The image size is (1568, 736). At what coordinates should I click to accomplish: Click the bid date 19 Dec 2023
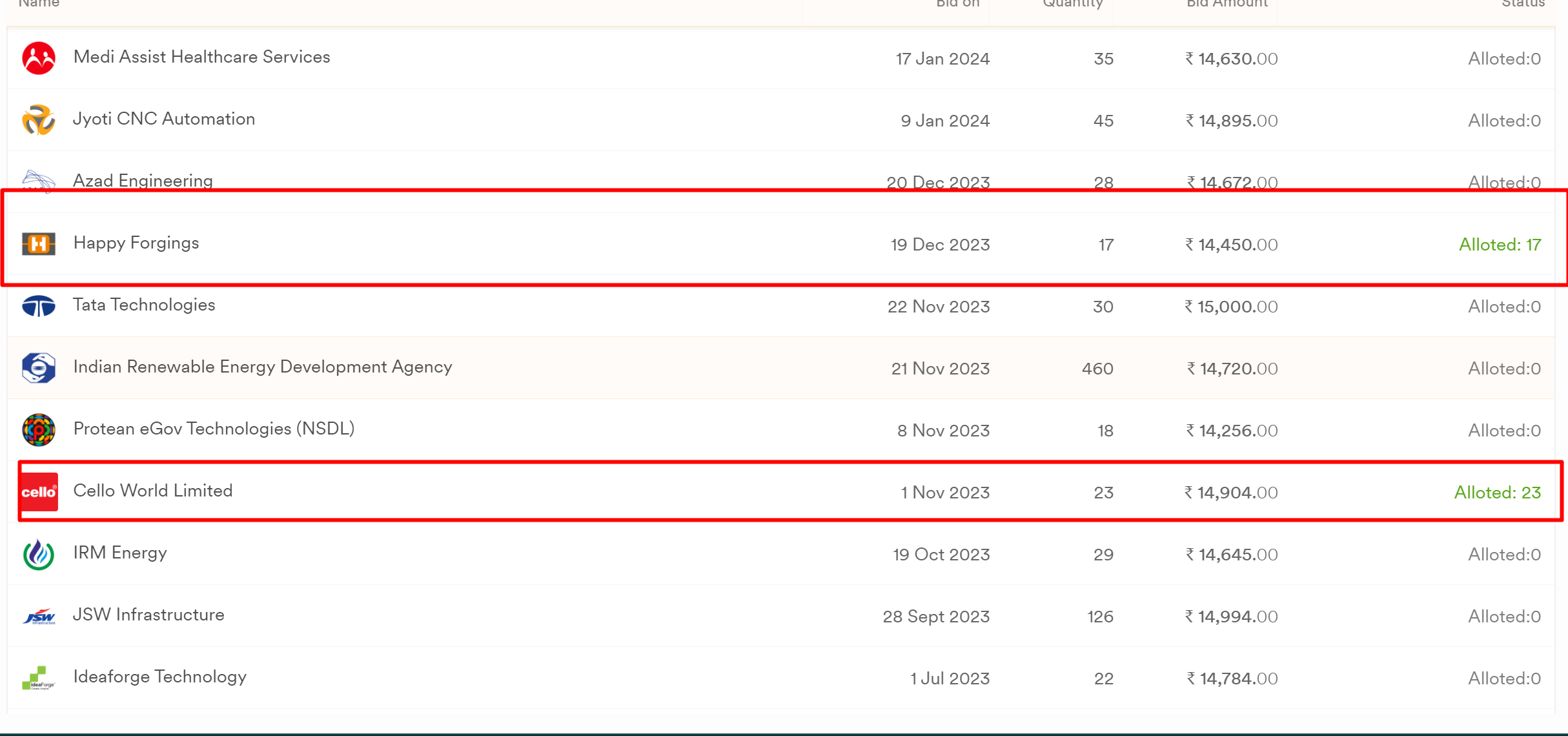pyautogui.click(x=940, y=245)
